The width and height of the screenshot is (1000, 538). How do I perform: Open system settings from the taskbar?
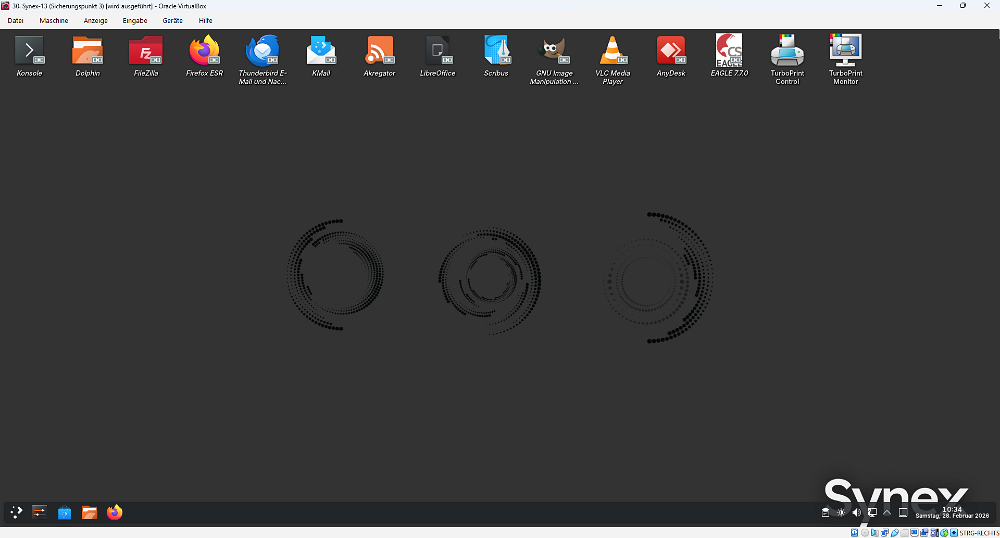(x=40, y=513)
